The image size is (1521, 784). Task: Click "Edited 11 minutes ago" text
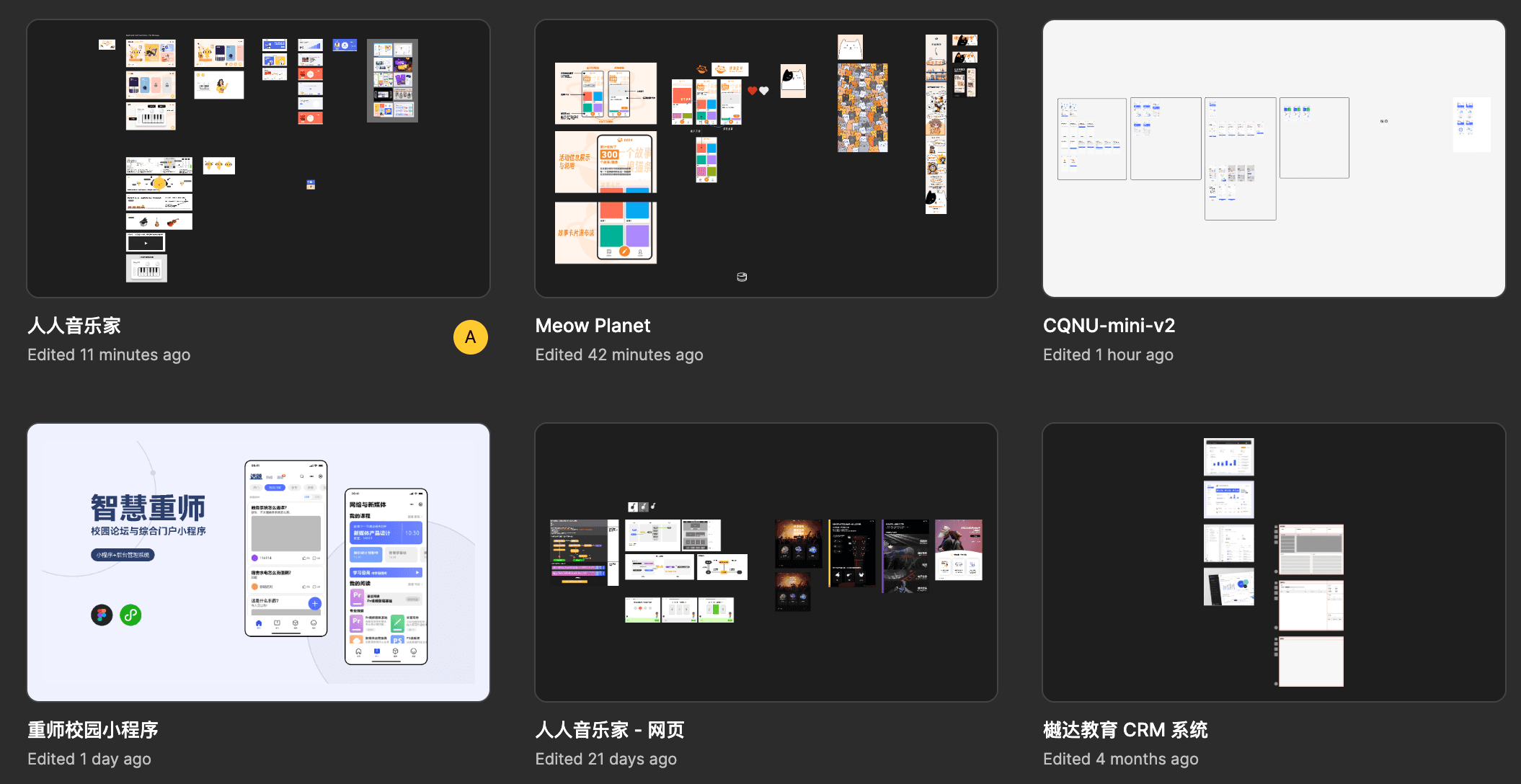(109, 355)
